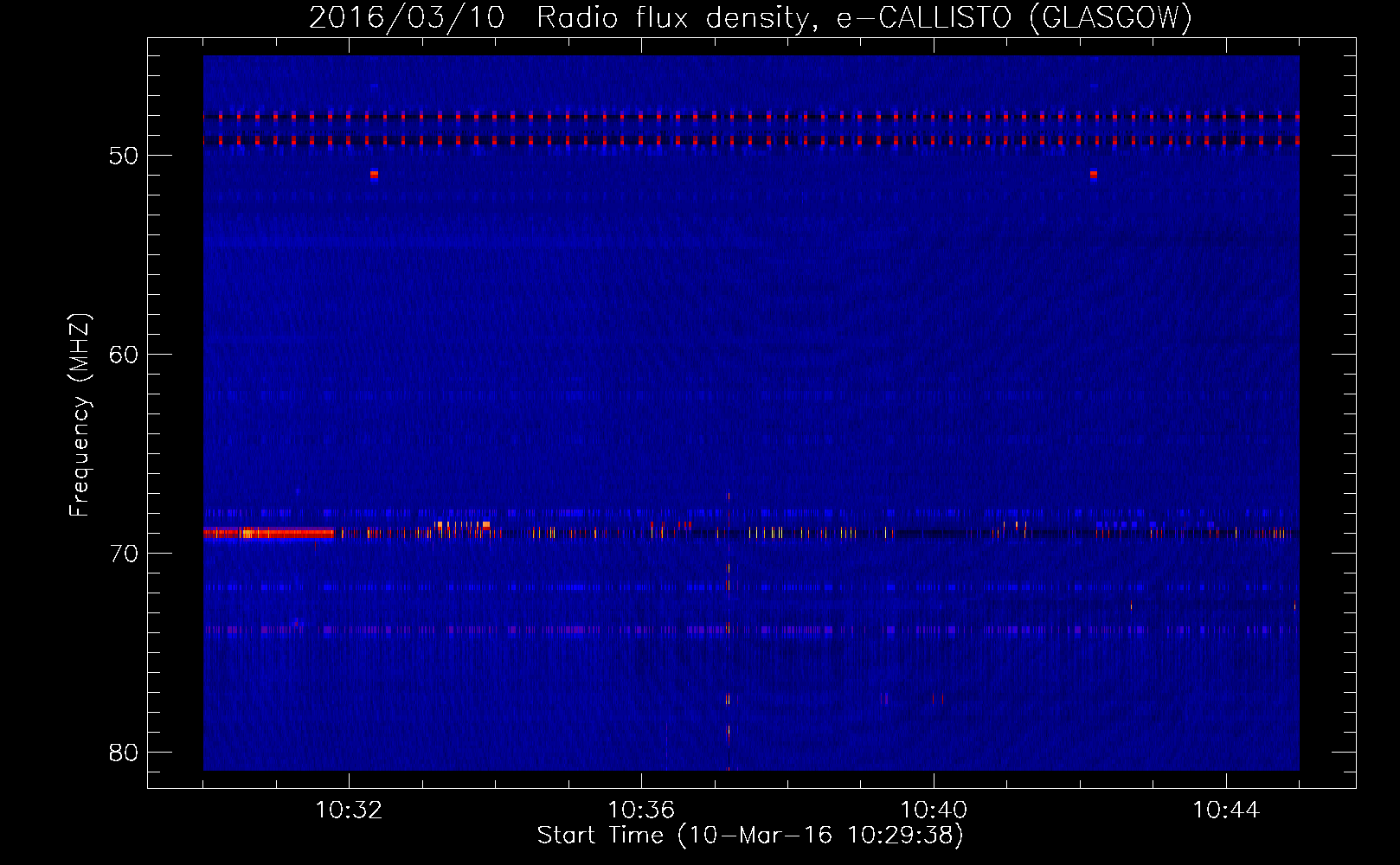Image resolution: width=1400 pixels, height=865 pixels.
Task: Click the "Start Time (10-Mar-16 10:29:38)" x-axis label
Action: point(750,836)
